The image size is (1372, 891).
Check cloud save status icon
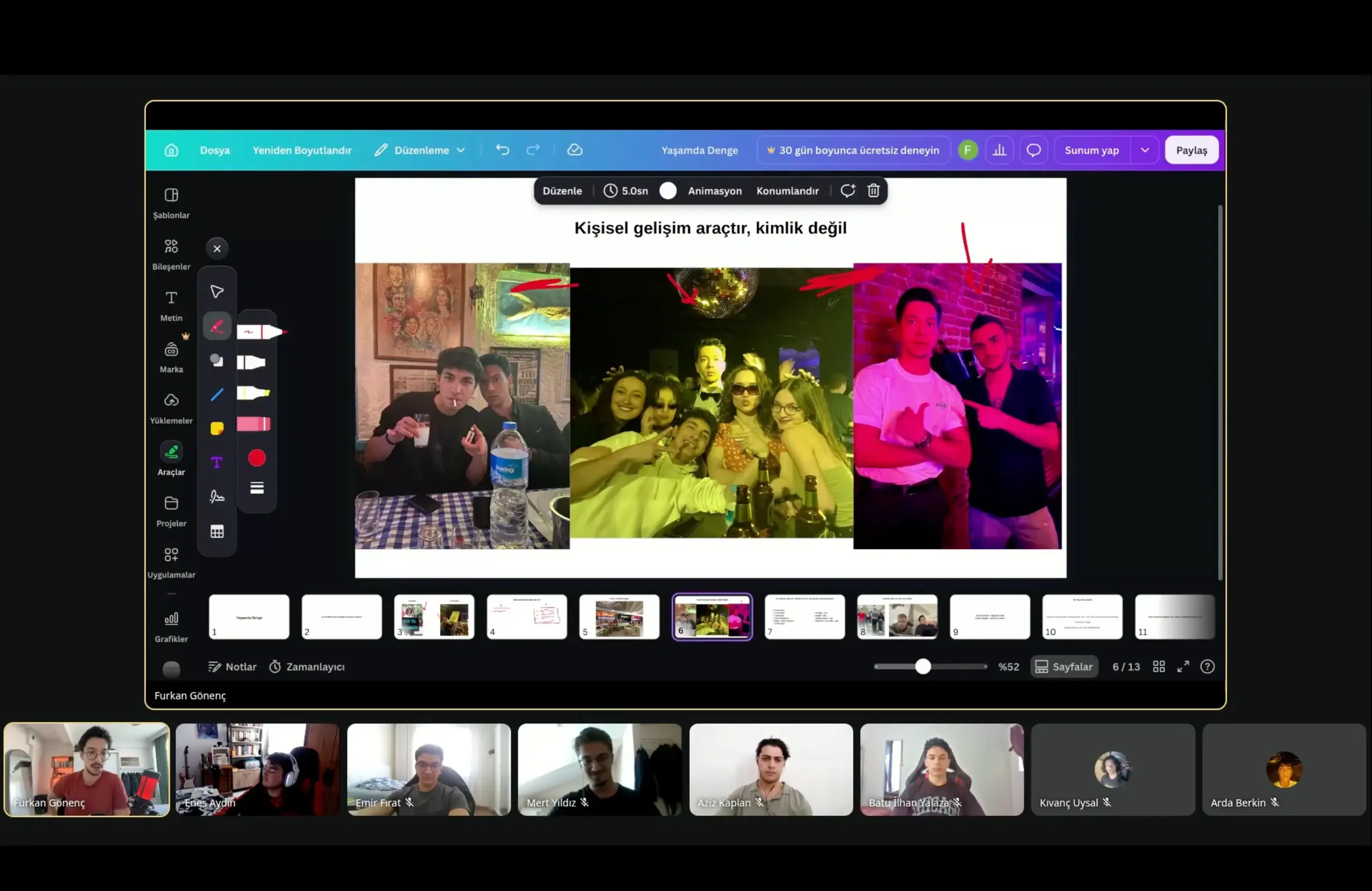coord(575,150)
